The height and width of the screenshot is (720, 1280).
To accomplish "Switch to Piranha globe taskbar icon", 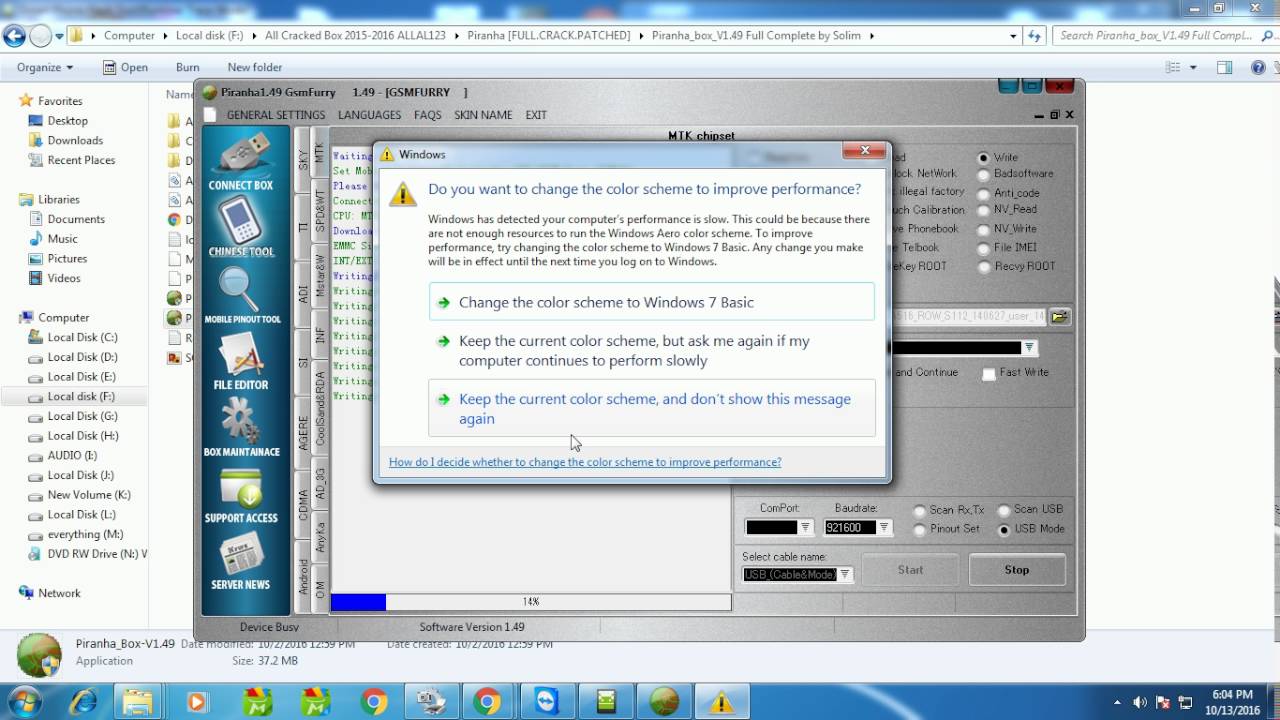I will coord(663,701).
